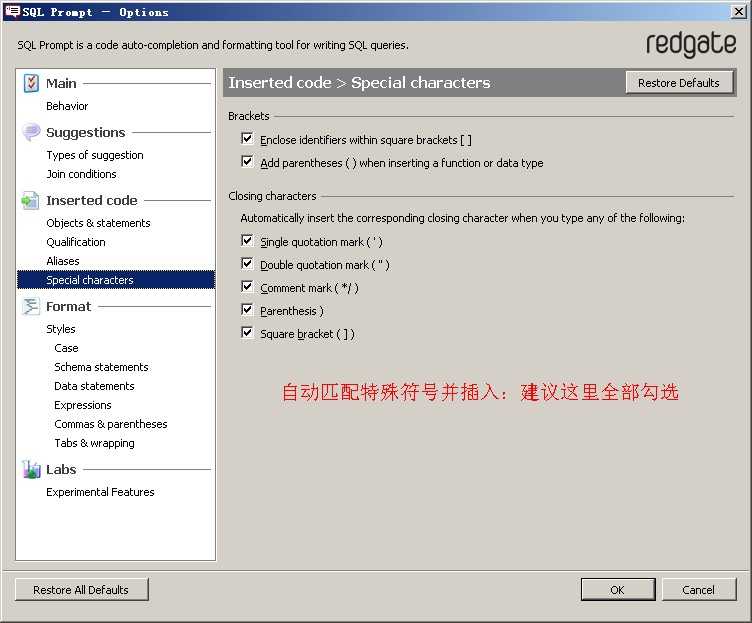Open the Data statements page
Image resolution: width=752 pixels, height=623 pixels.
click(x=94, y=386)
